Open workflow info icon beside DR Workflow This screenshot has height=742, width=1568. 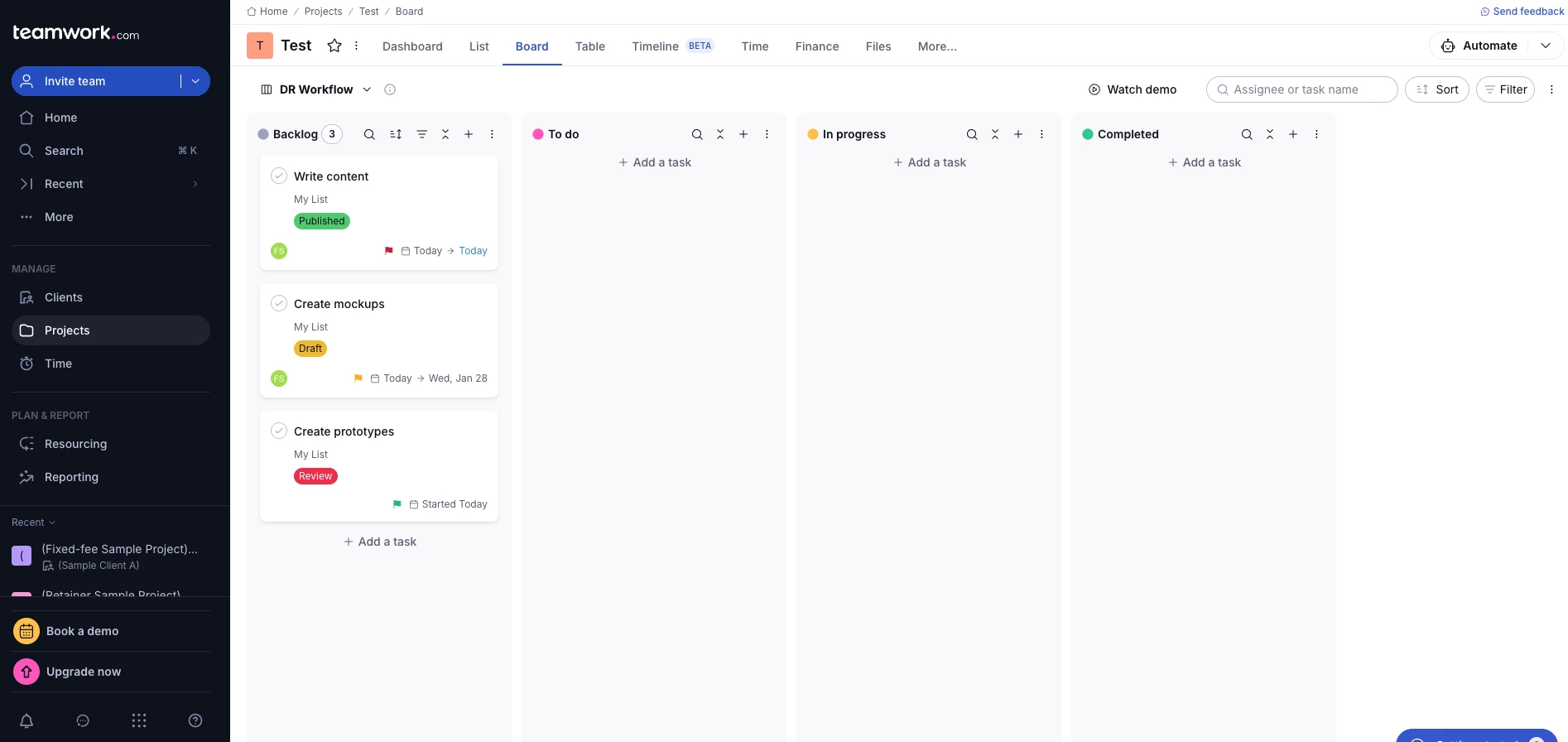[x=390, y=89]
